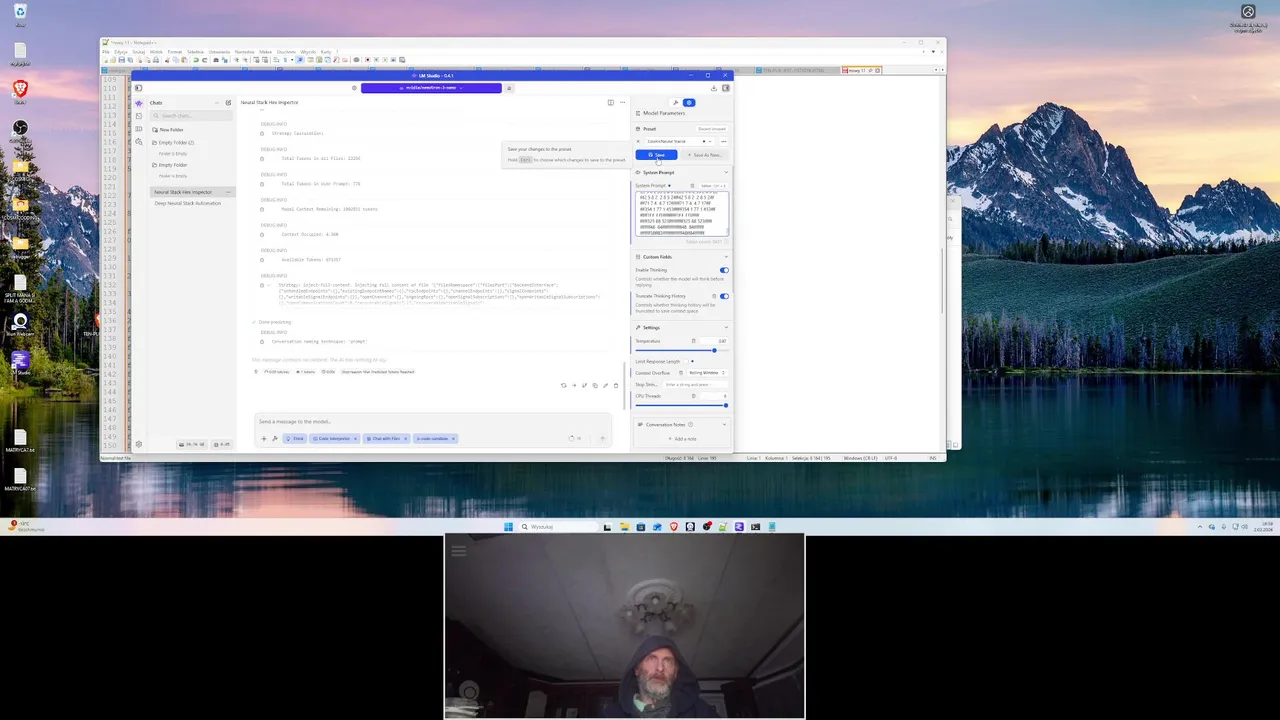The image size is (1280, 720).
Task: Open Notepad++ Edycja menu
Action: (x=121, y=52)
